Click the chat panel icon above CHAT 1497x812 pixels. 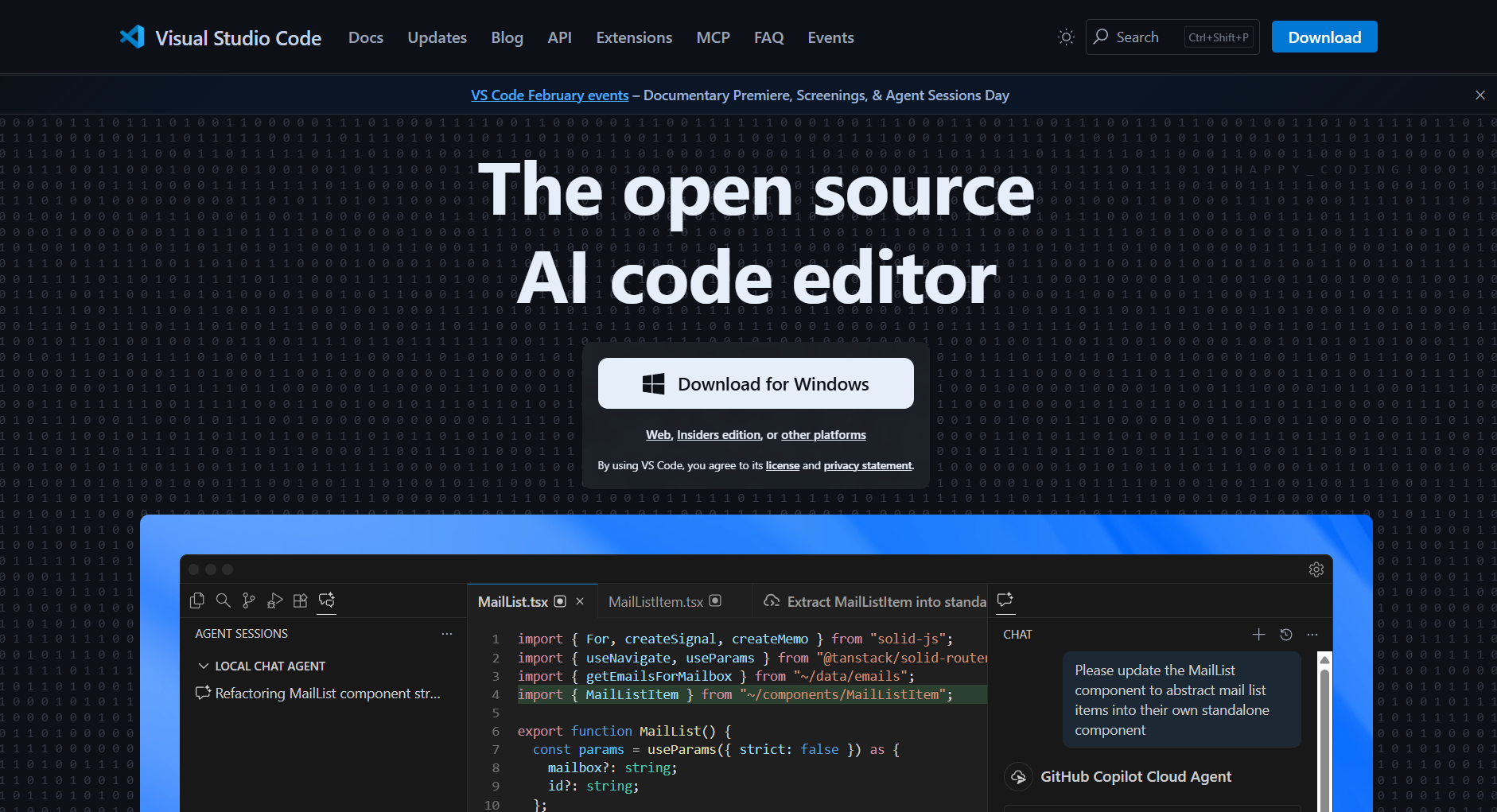click(x=1005, y=599)
